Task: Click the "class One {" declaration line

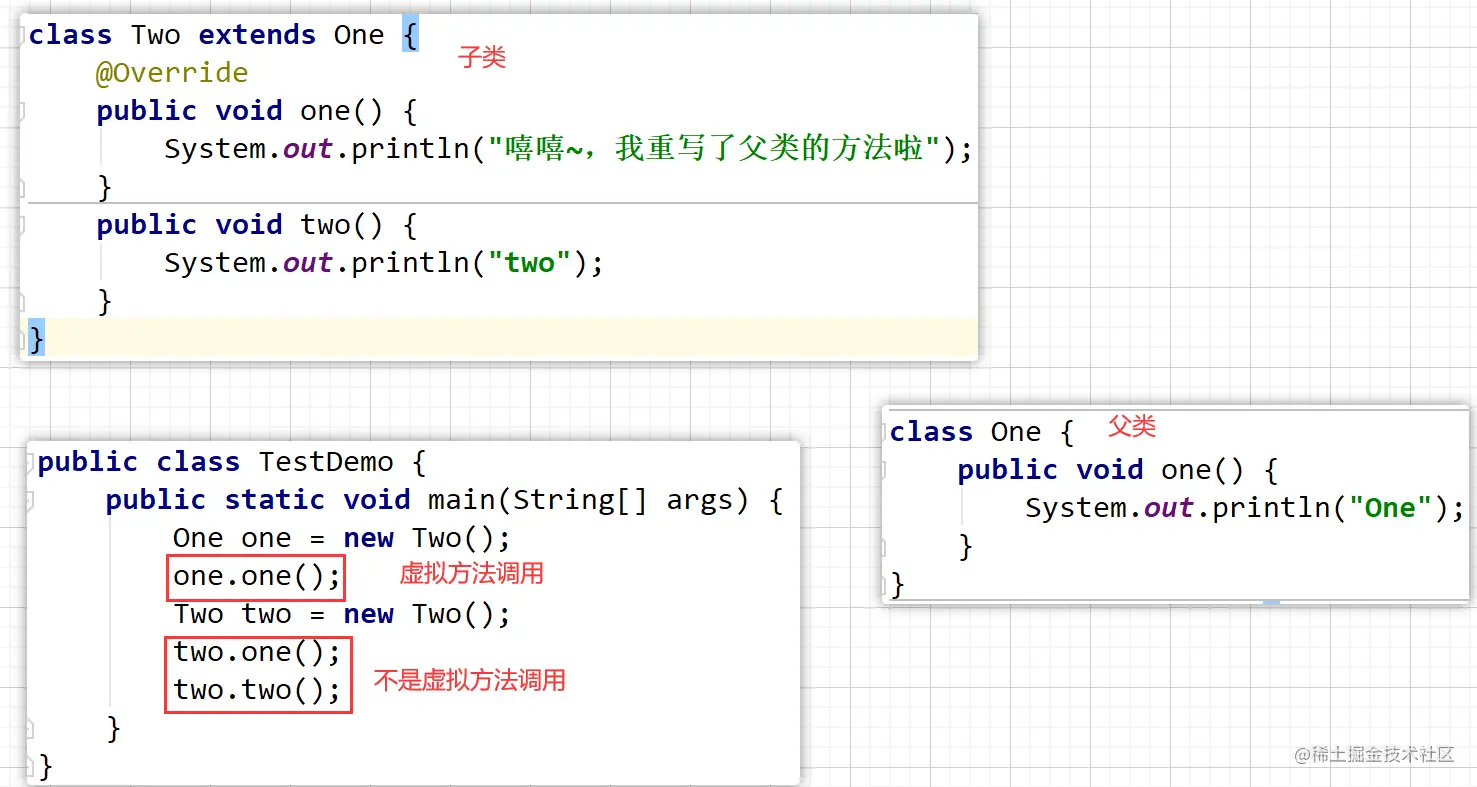Action: tap(982, 432)
